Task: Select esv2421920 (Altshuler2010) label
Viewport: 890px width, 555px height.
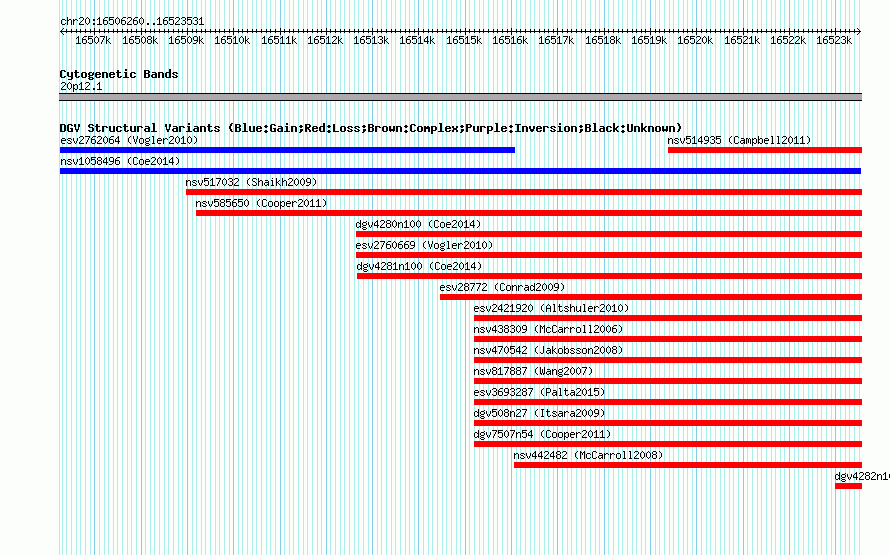Action: (551, 308)
